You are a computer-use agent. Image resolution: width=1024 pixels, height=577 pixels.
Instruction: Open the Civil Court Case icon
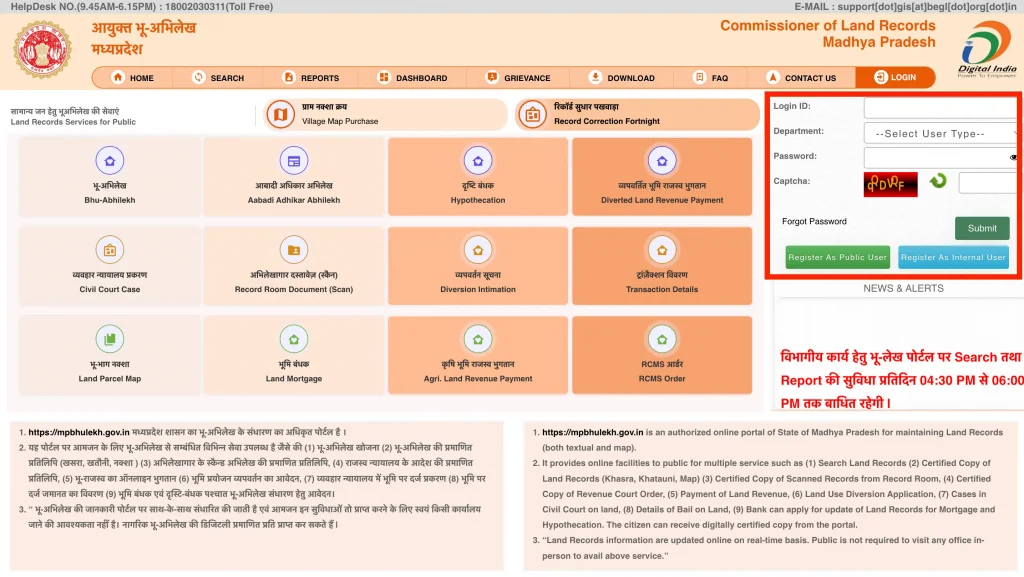click(110, 265)
